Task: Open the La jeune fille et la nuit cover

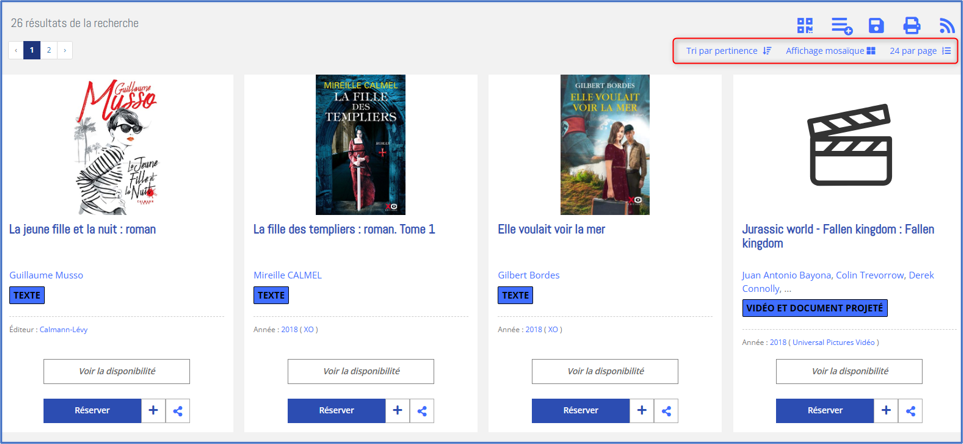Action: pyautogui.click(x=116, y=145)
